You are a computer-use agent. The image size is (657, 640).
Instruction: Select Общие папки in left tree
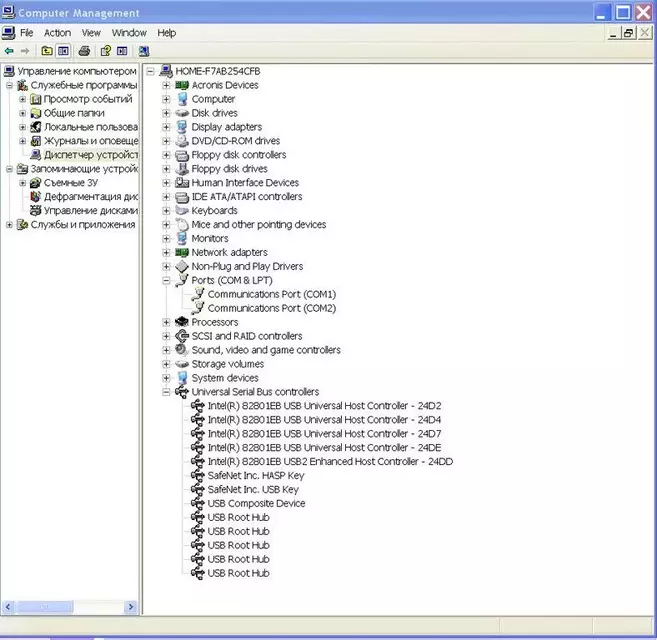(74, 113)
